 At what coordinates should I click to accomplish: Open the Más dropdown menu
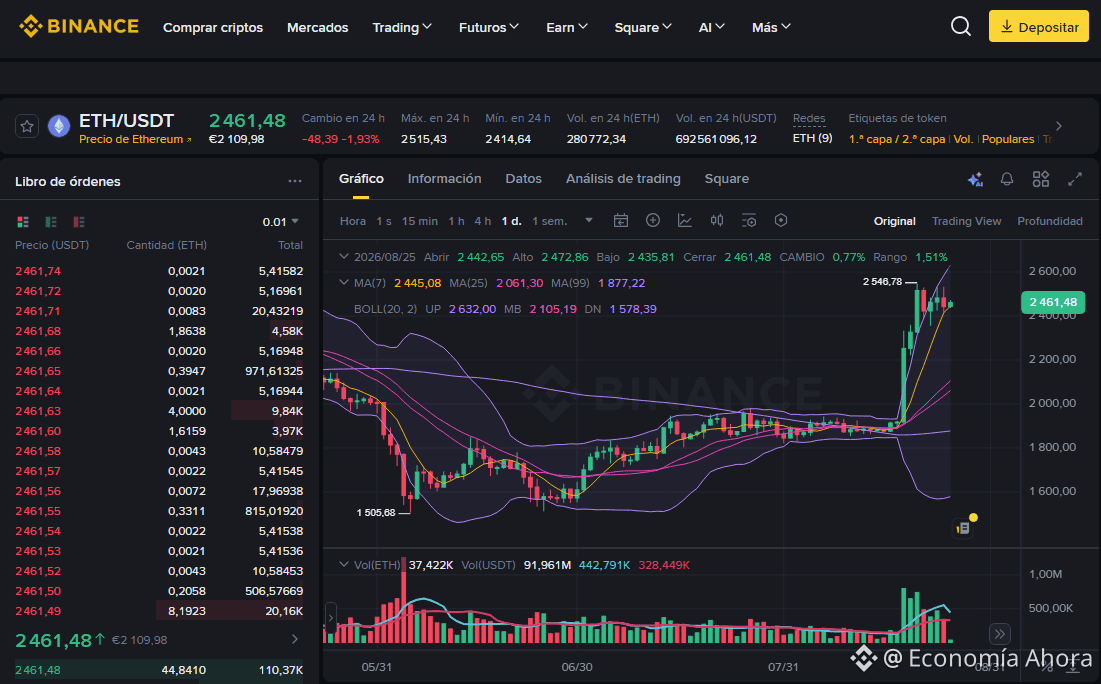pyautogui.click(x=771, y=27)
